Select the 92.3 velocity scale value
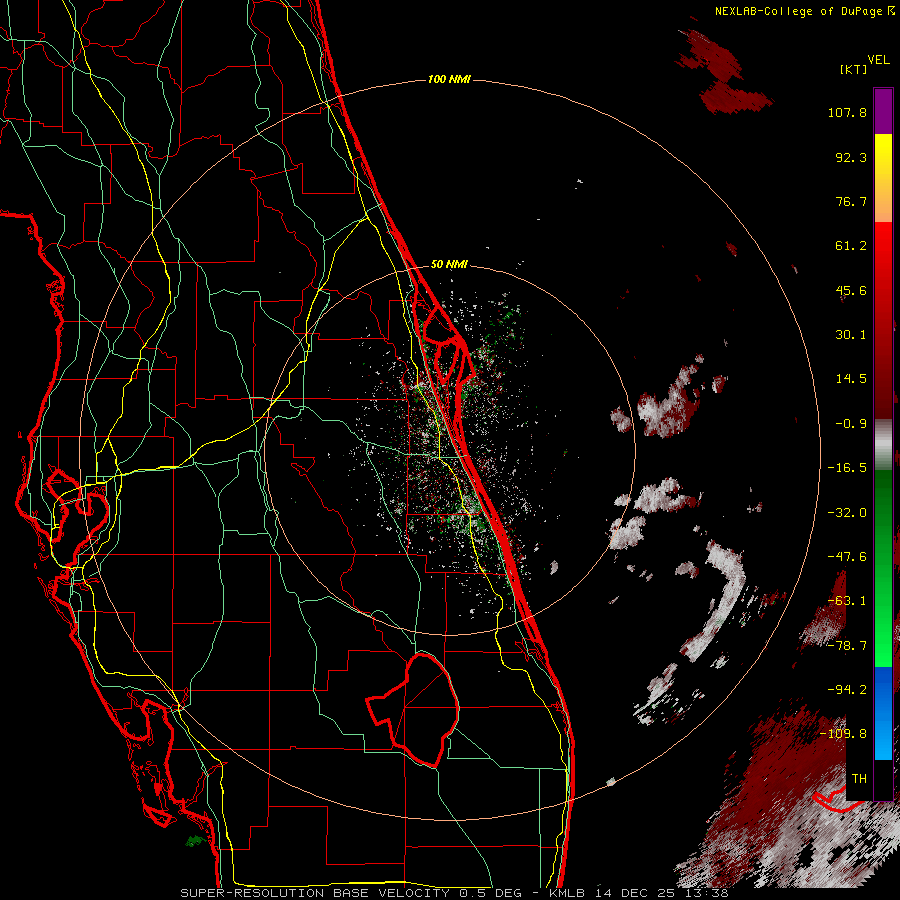Image resolution: width=900 pixels, height=900 pixels. point(851,157)
